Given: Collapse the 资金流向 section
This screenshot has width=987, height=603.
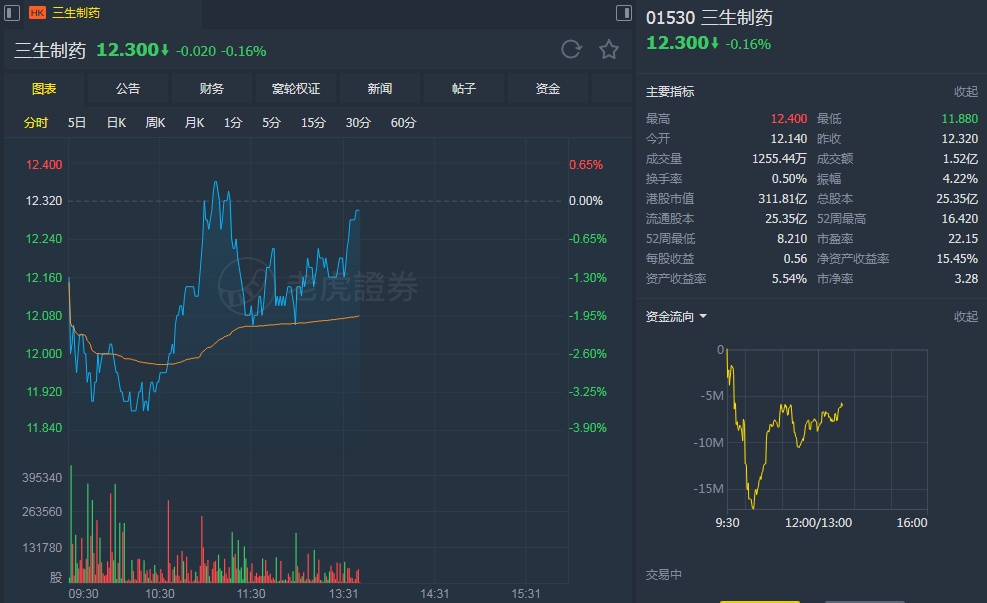Looking at the screenshot, I should [x=965, y=317].
